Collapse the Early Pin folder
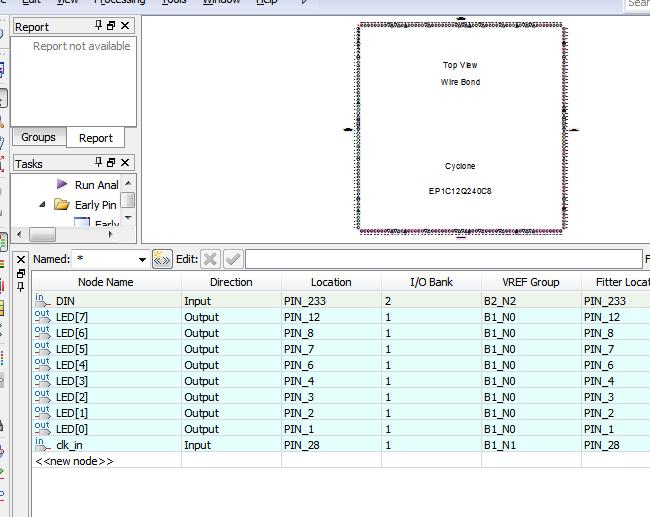 click(x=43, y=205)
